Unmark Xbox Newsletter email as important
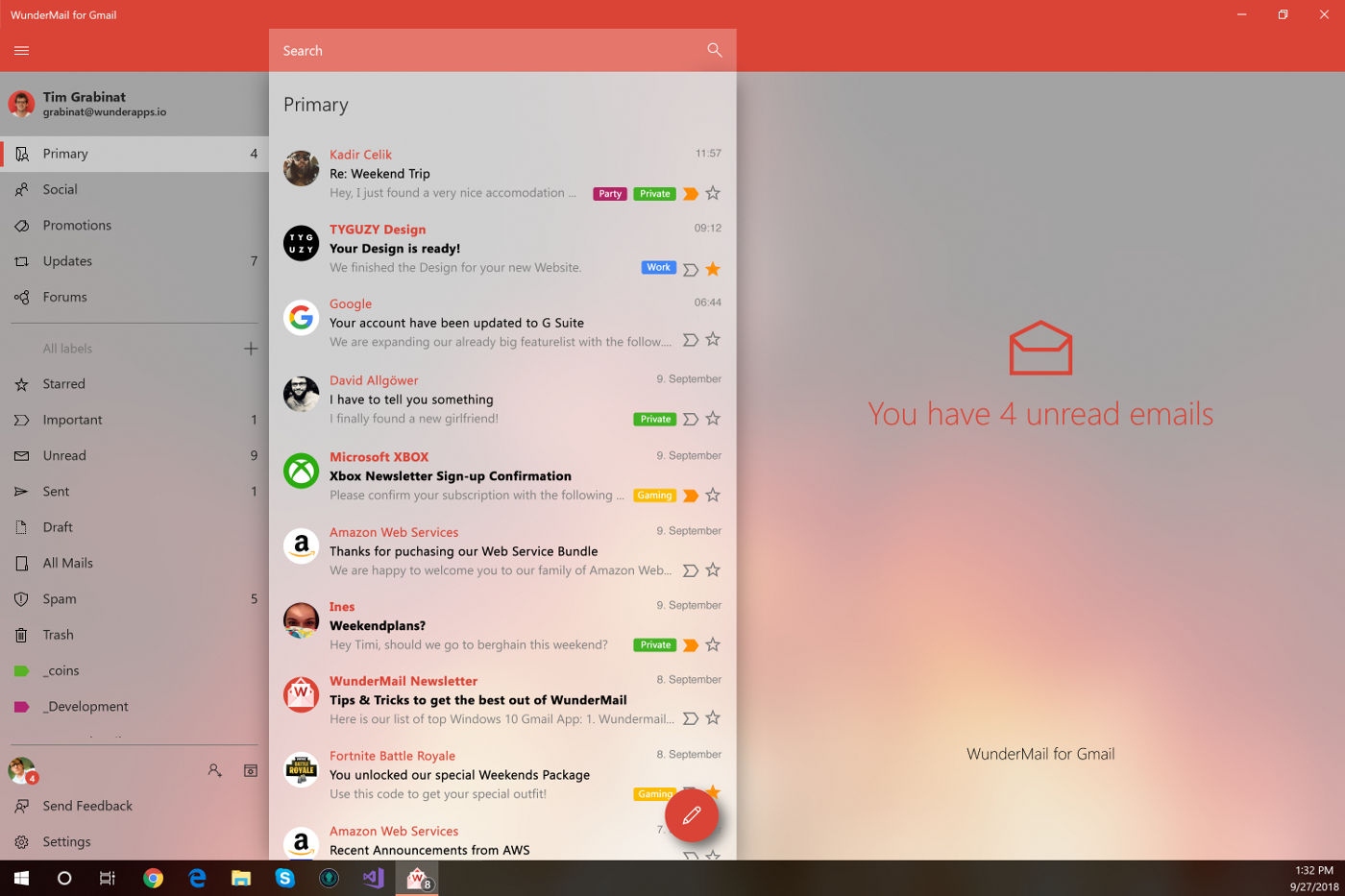The image size is (1345, 896). [x=690, y=496]
